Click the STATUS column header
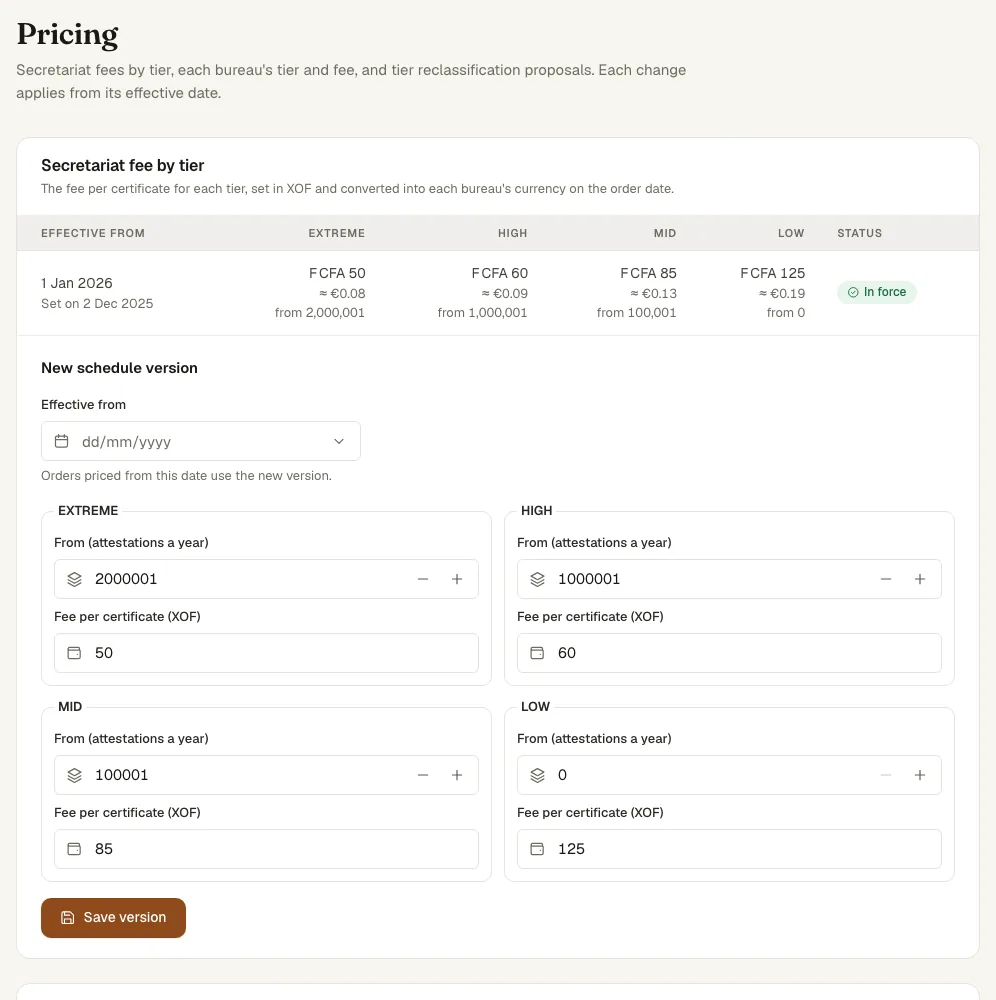Screen dimensions: 996x1000 (860, 233)
